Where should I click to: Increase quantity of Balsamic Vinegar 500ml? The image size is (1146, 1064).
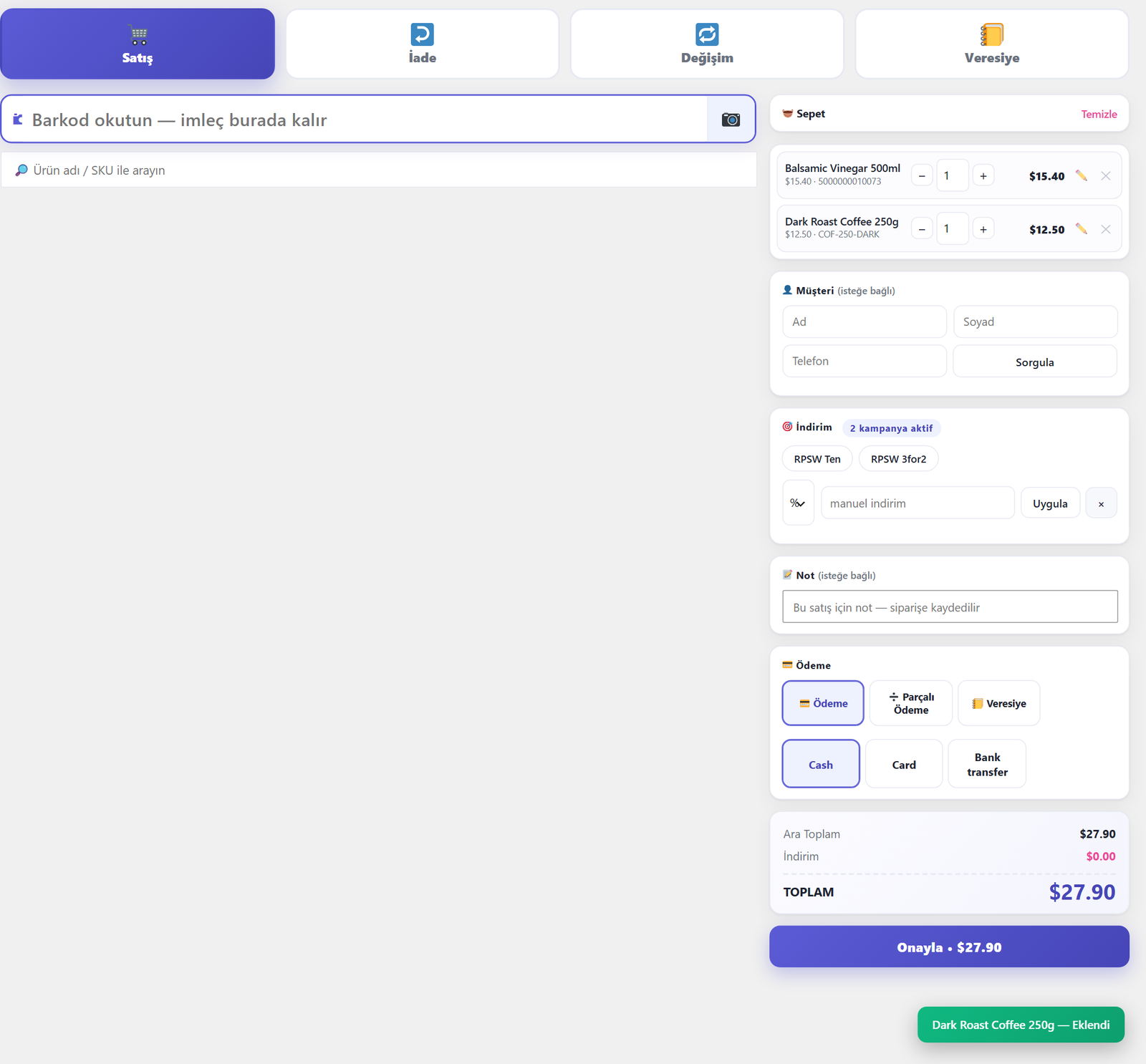point(983,175)
